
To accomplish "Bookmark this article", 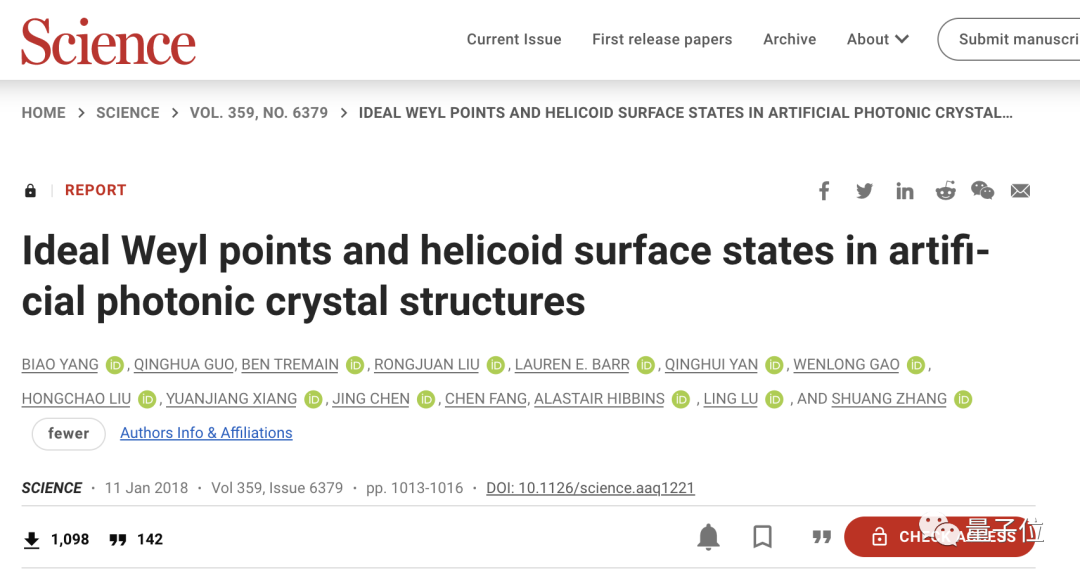I will [x=763, y=538].
